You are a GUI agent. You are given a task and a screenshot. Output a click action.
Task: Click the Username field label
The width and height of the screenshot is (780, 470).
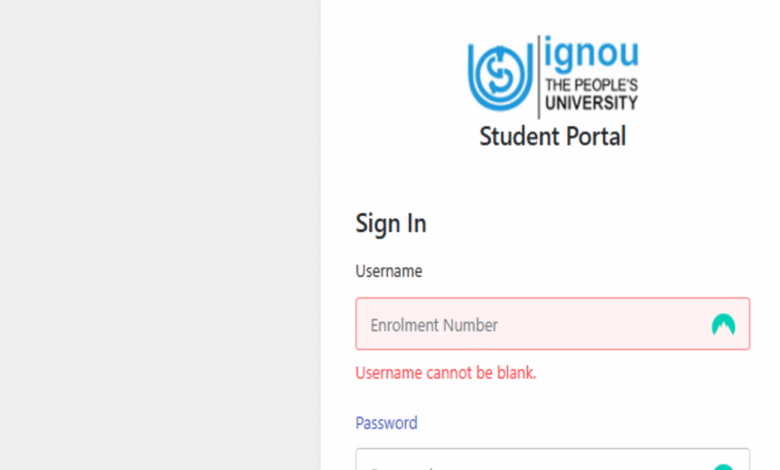tap(389, 271)
